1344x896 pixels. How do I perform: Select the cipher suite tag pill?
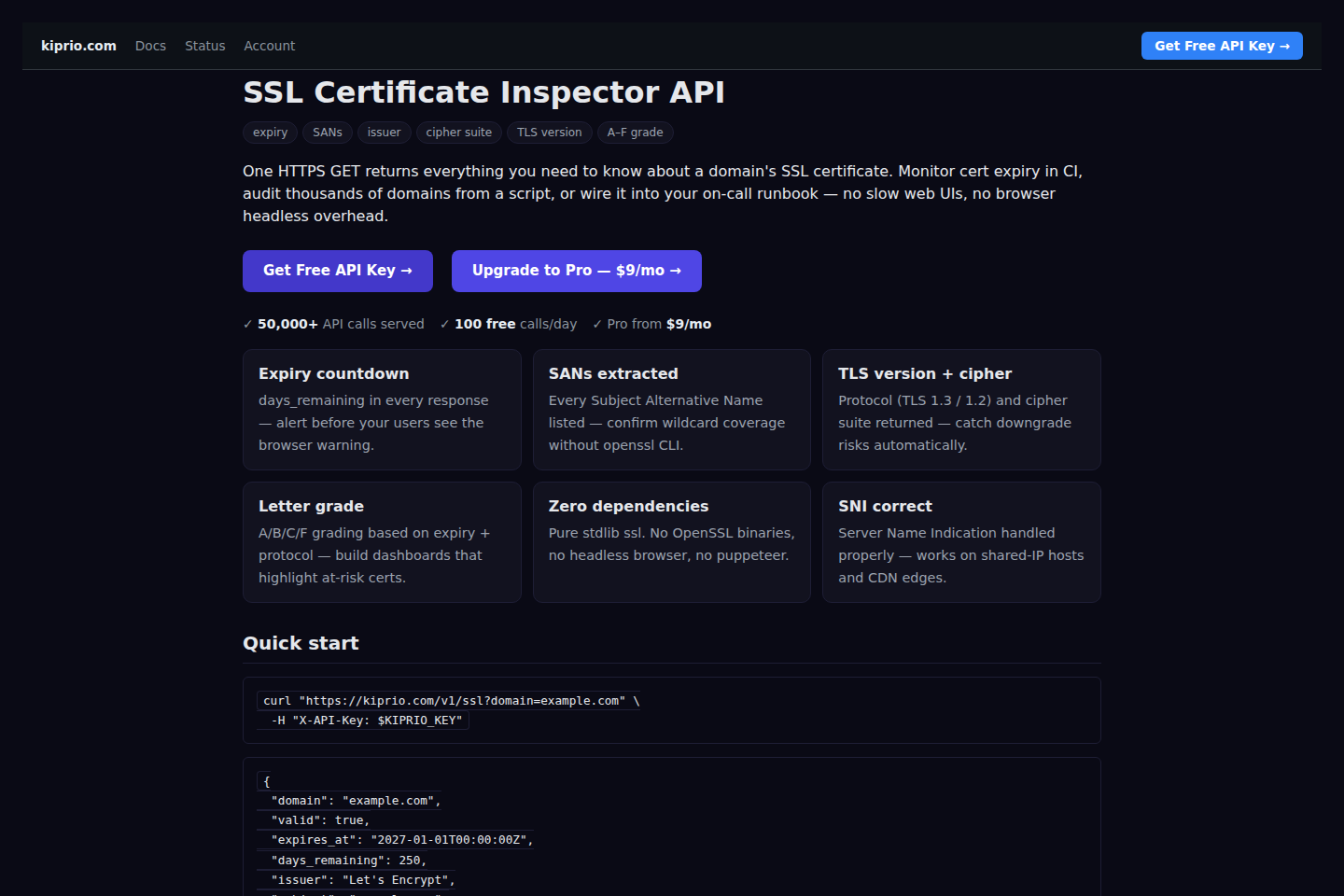click(x=458, y=133)
